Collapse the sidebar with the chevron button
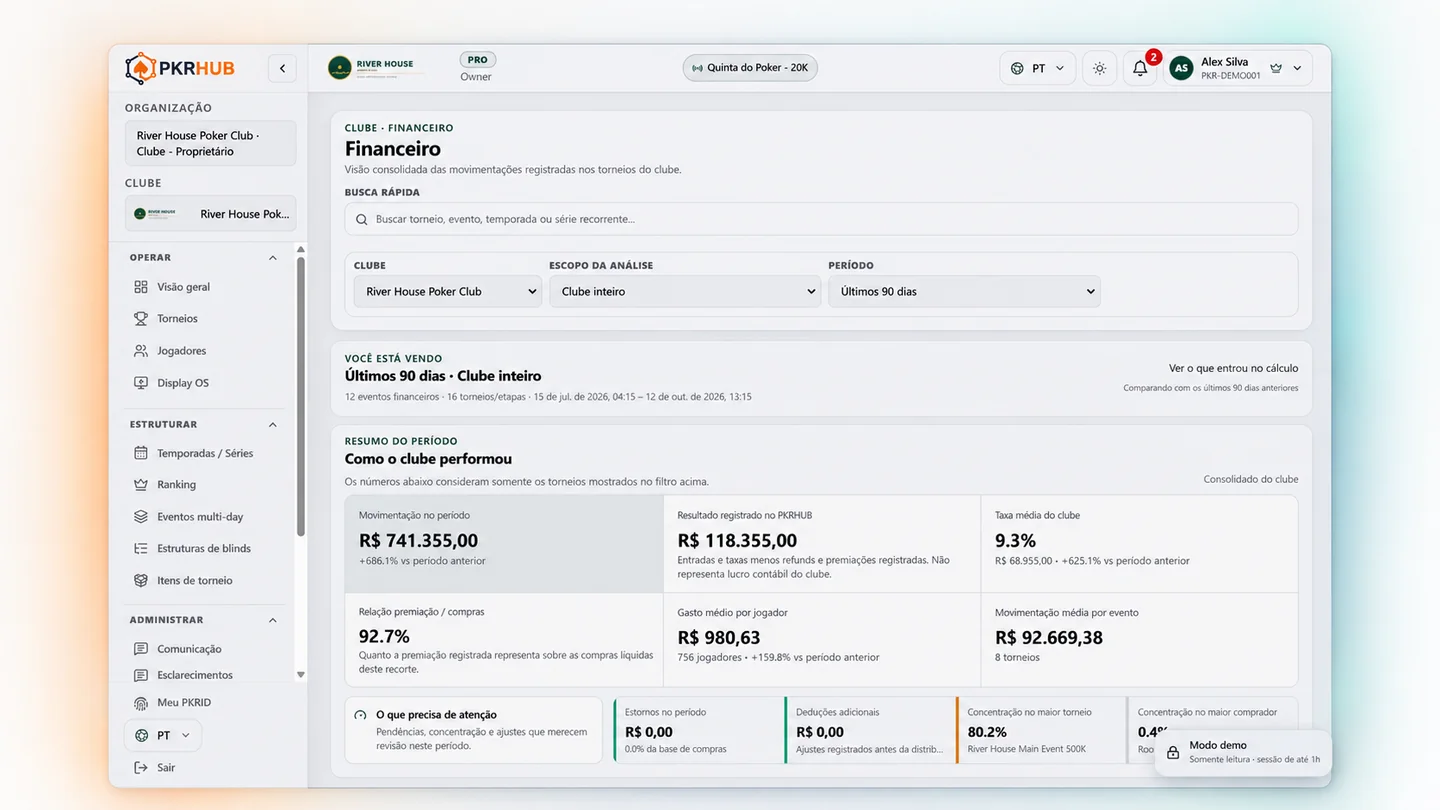Viewport: 1440px width, 810px height. pyautogui.click(x=282, y=68)
